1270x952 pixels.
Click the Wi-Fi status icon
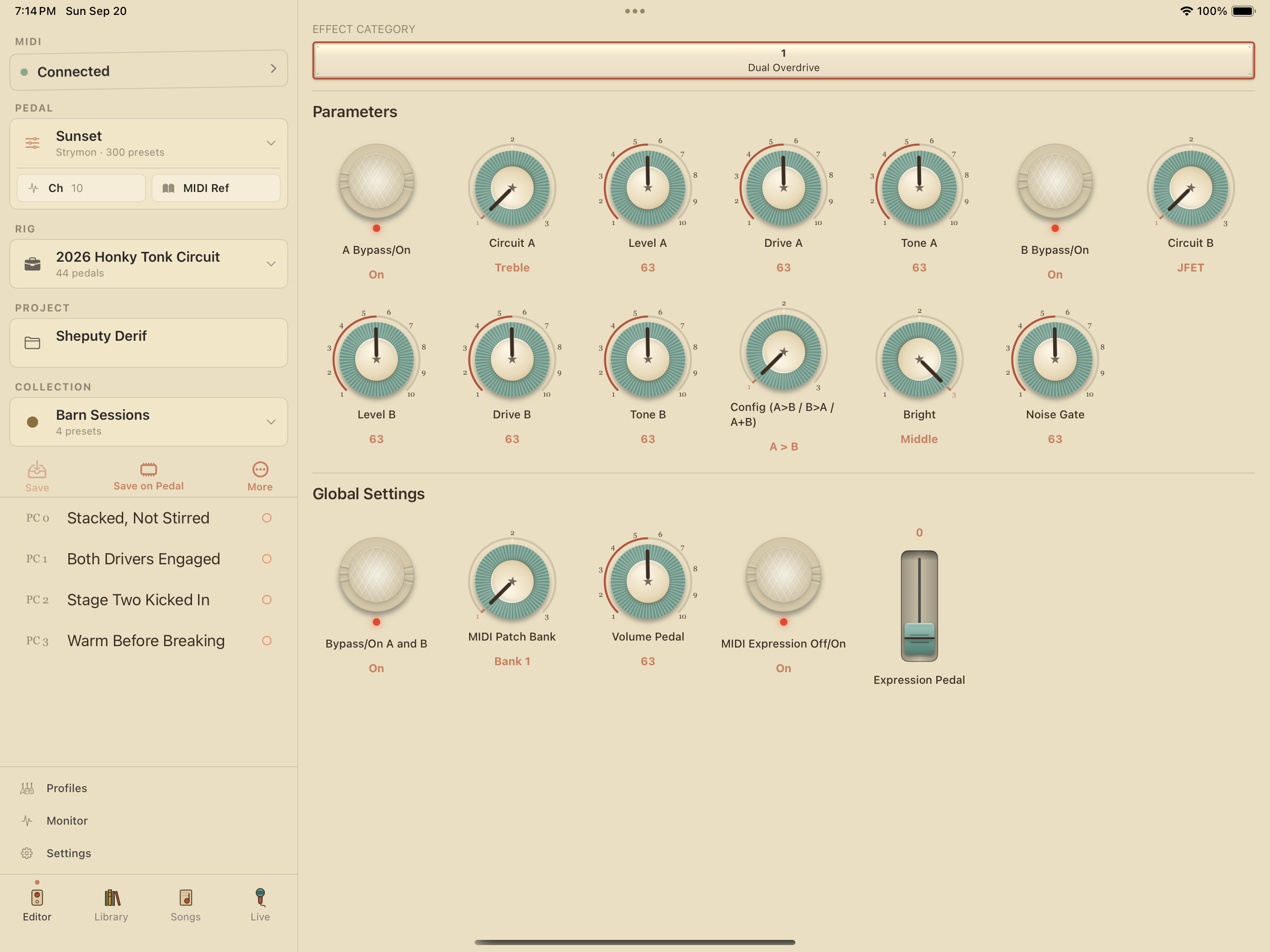1186,11
